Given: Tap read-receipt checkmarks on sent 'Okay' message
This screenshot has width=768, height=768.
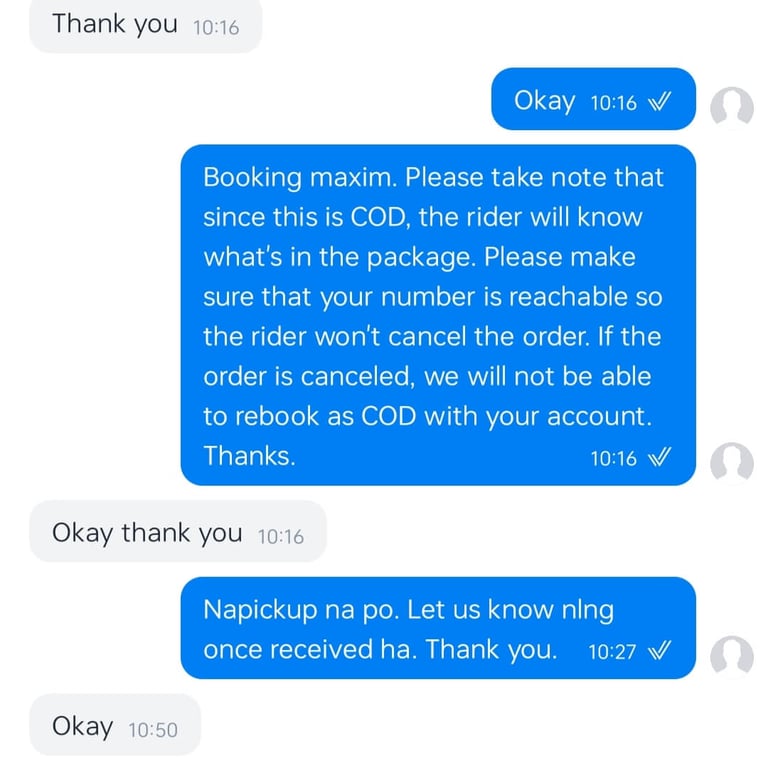Looking at the screenshot, I should coord(659,102).
